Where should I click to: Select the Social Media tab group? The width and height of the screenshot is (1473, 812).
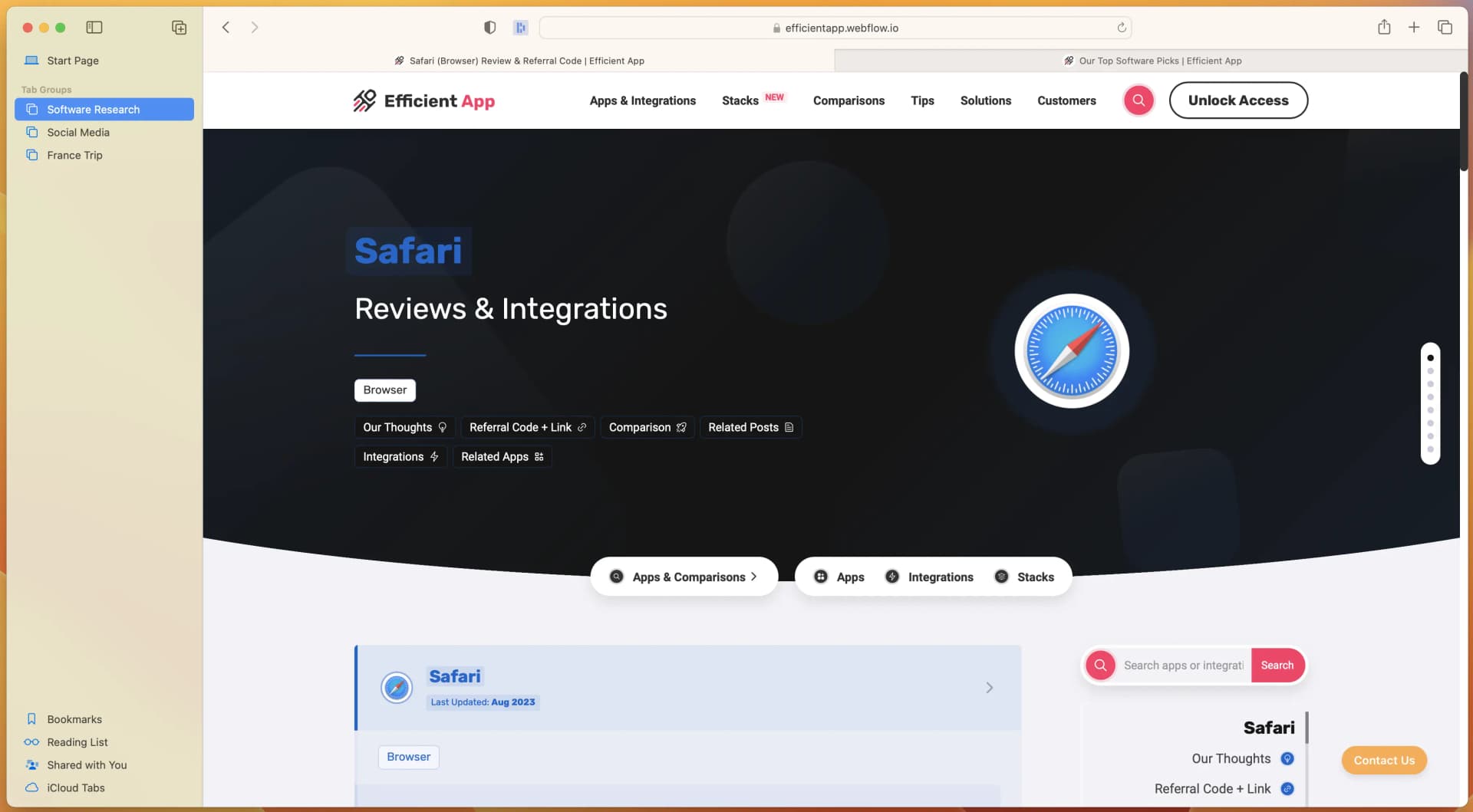tap(78, 133)
